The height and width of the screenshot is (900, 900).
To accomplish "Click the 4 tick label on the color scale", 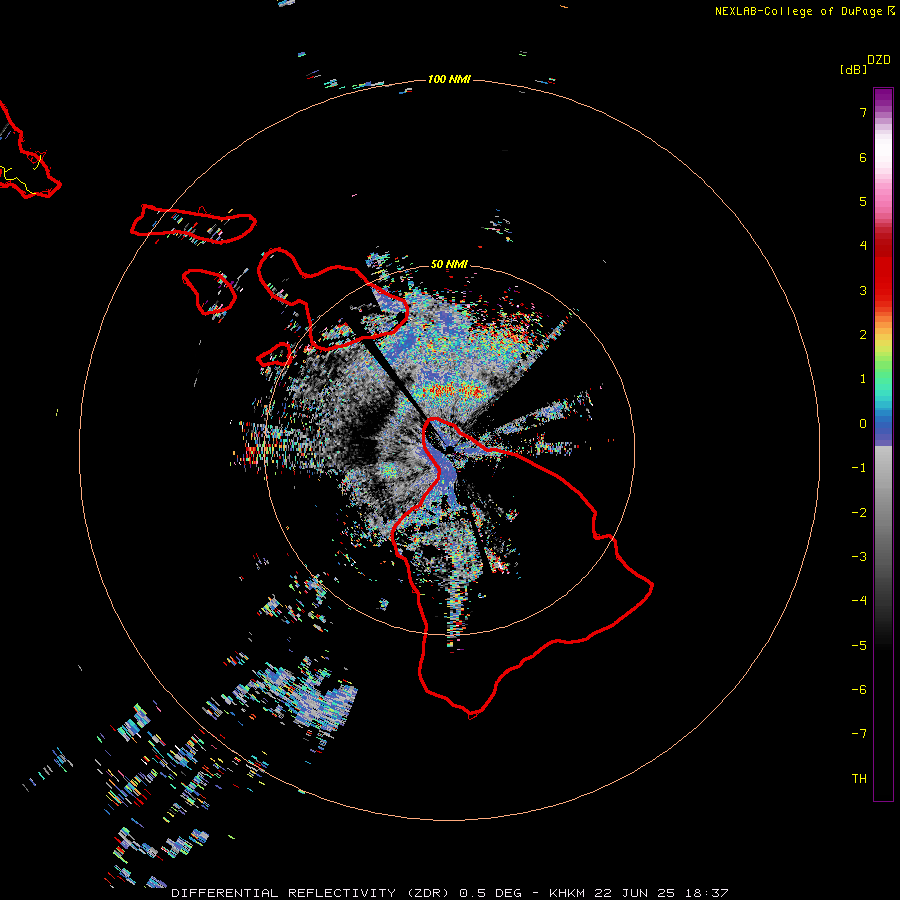I will point(863,246).
